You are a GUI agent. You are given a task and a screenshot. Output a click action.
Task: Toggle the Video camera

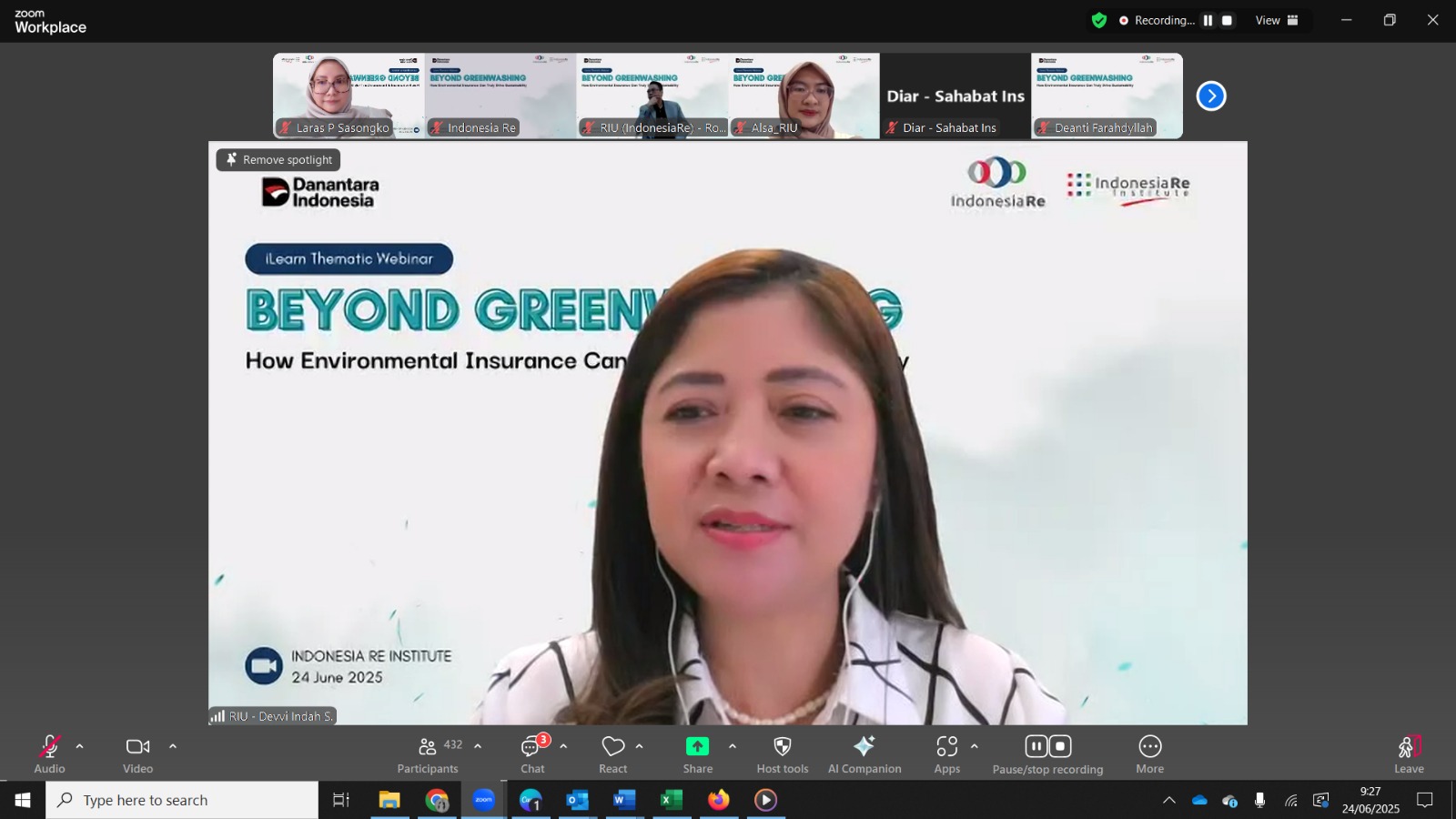tap(138, 755)
